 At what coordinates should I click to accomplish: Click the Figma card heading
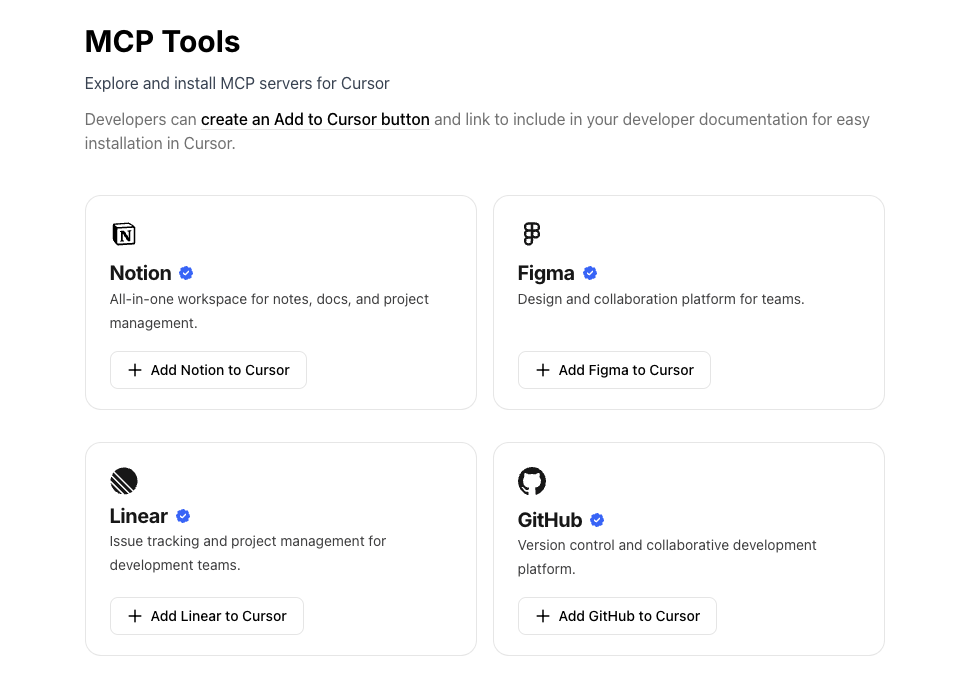pyautogui.click(x=546, y=273)
